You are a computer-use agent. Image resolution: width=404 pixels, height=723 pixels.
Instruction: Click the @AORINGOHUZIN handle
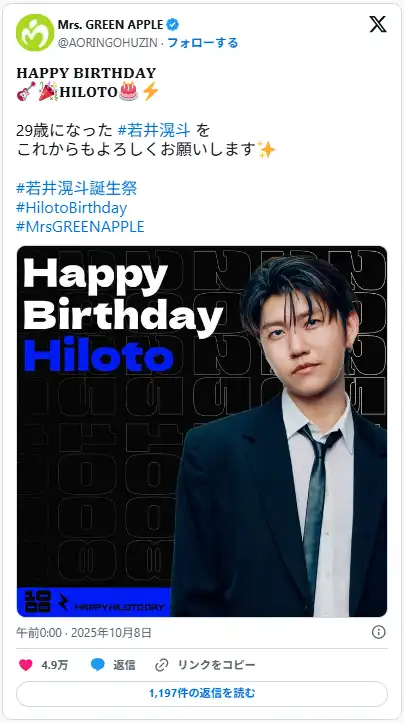pyautogui.click(x=108, y=43)
